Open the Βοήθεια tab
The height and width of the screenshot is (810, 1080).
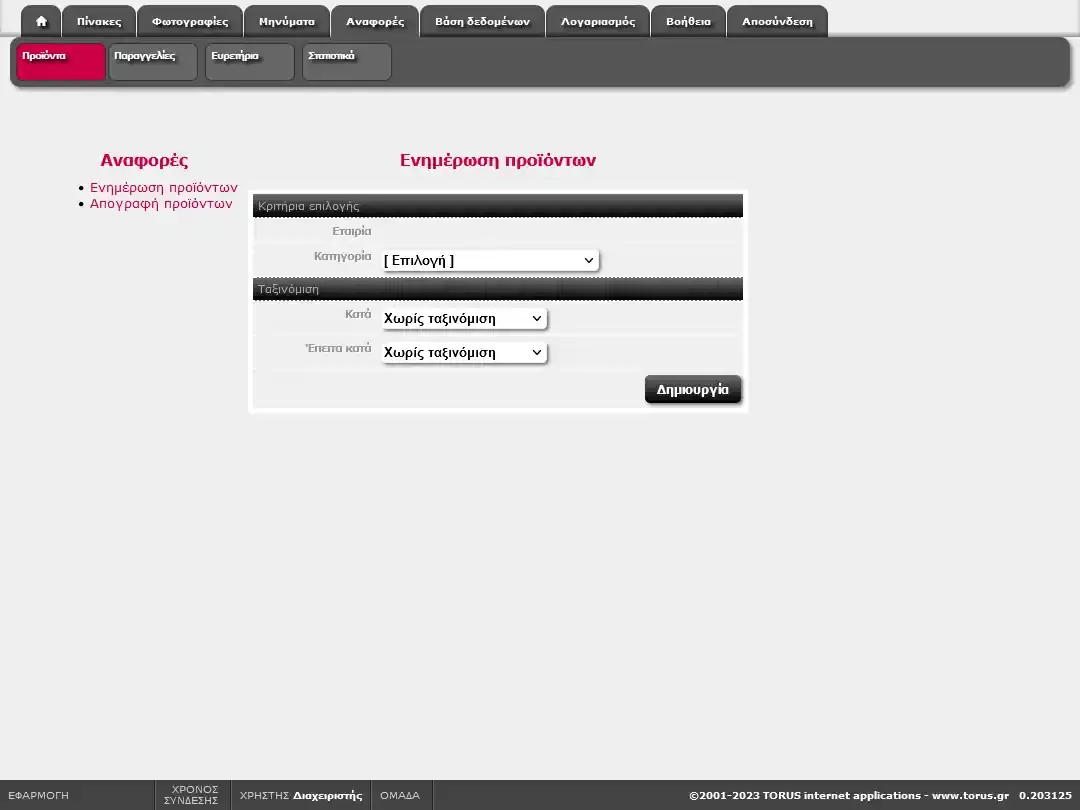tap(688, 22)
